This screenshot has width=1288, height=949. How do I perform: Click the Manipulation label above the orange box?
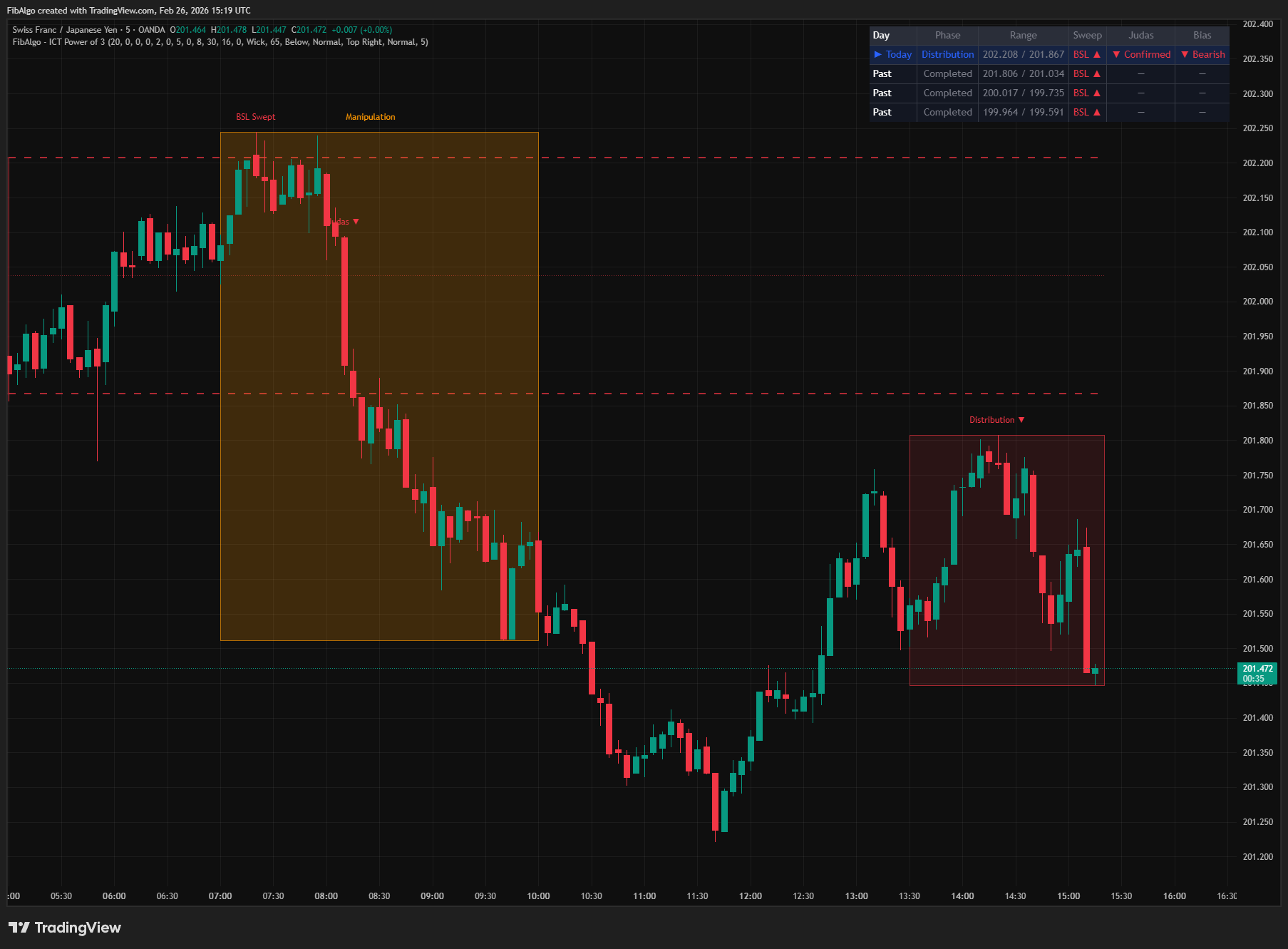[371, 116]
